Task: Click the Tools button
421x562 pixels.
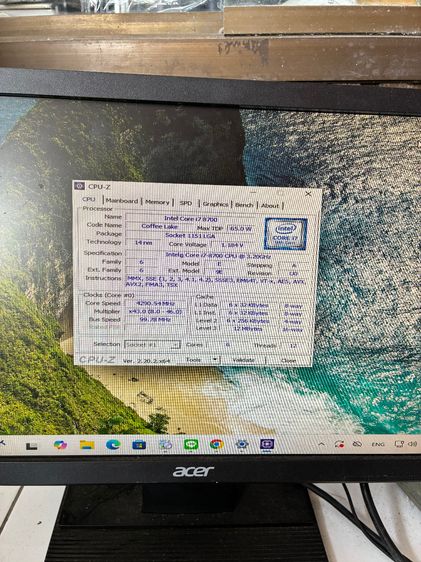Action: click(193, 359)
